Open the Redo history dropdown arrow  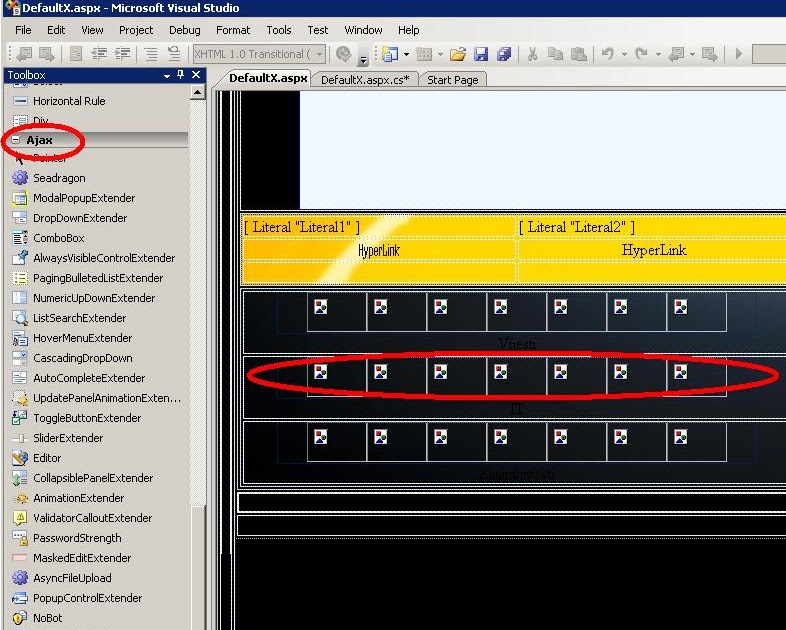658,54
